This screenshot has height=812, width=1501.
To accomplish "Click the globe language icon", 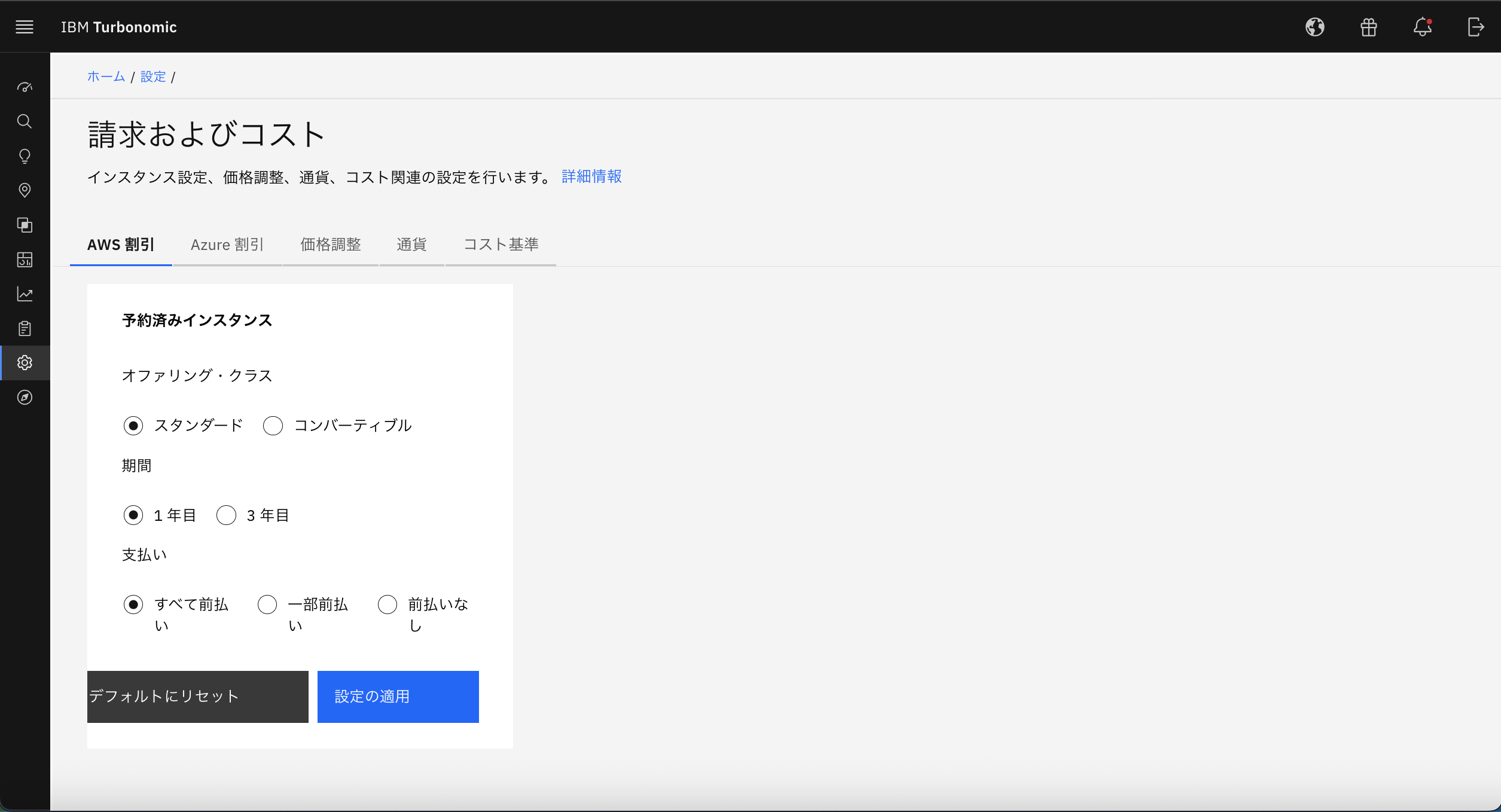I will 1314,27.
